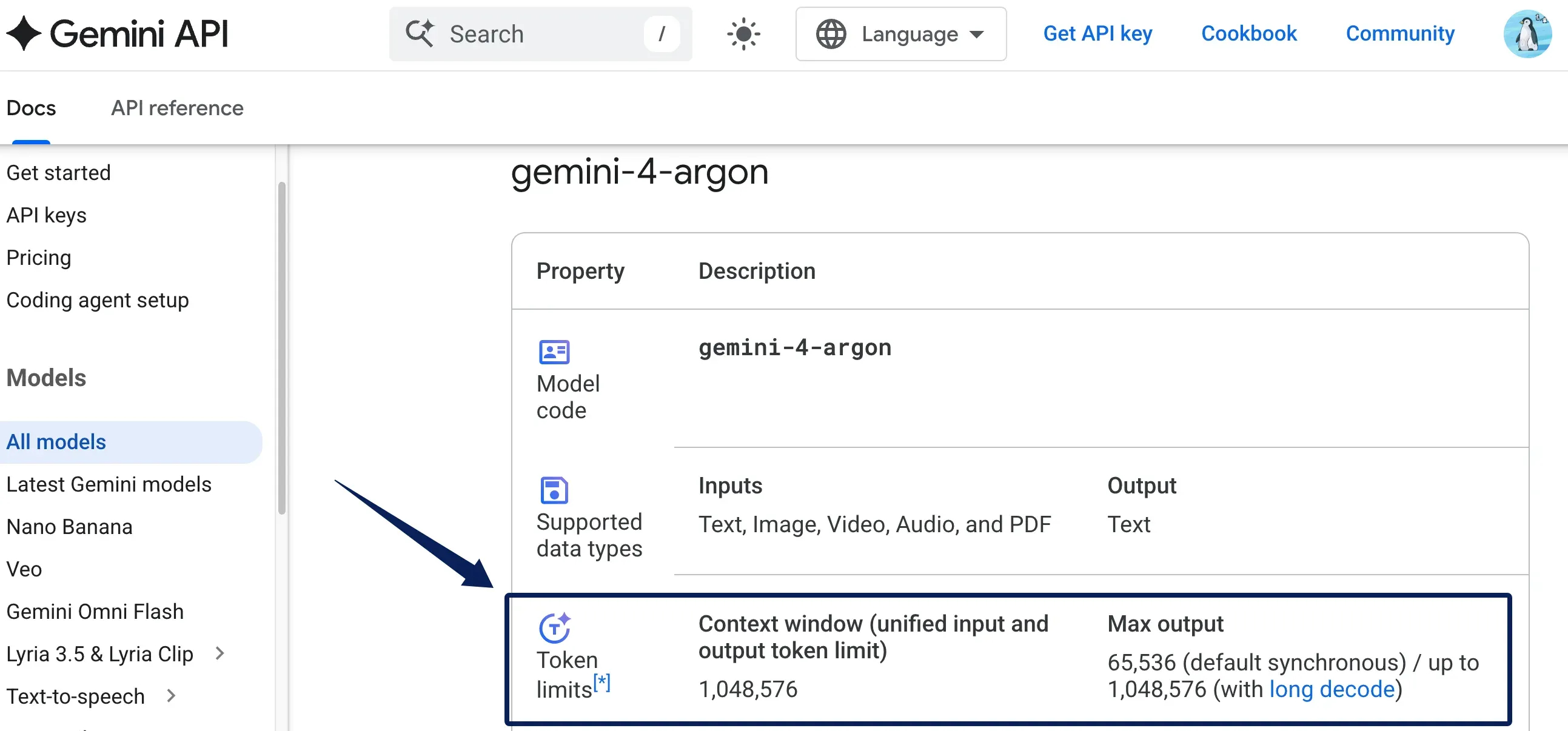
Task: Open the Get API key link
Action: click(x=1097, y=33)
